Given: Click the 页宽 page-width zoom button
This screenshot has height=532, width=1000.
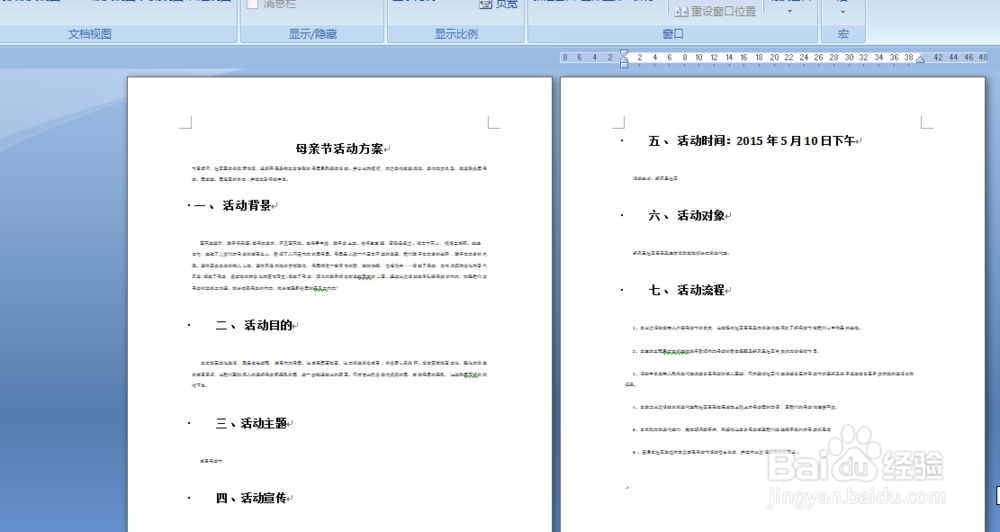Looking at the screenshot, I should tap(499, 4).
